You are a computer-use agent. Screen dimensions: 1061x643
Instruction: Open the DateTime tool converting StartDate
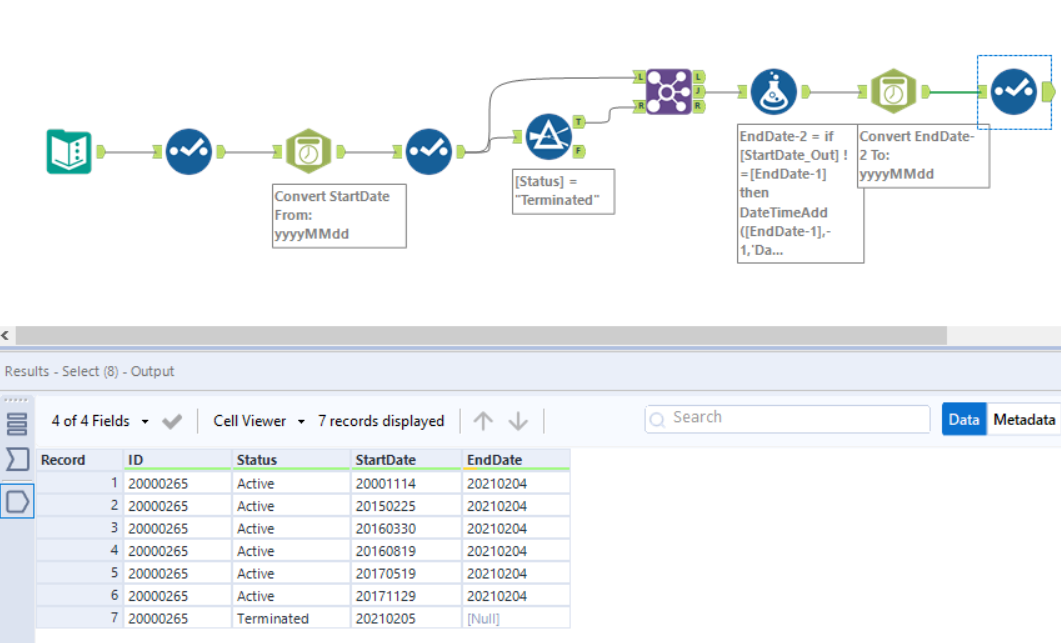click(x=308, y=150)
